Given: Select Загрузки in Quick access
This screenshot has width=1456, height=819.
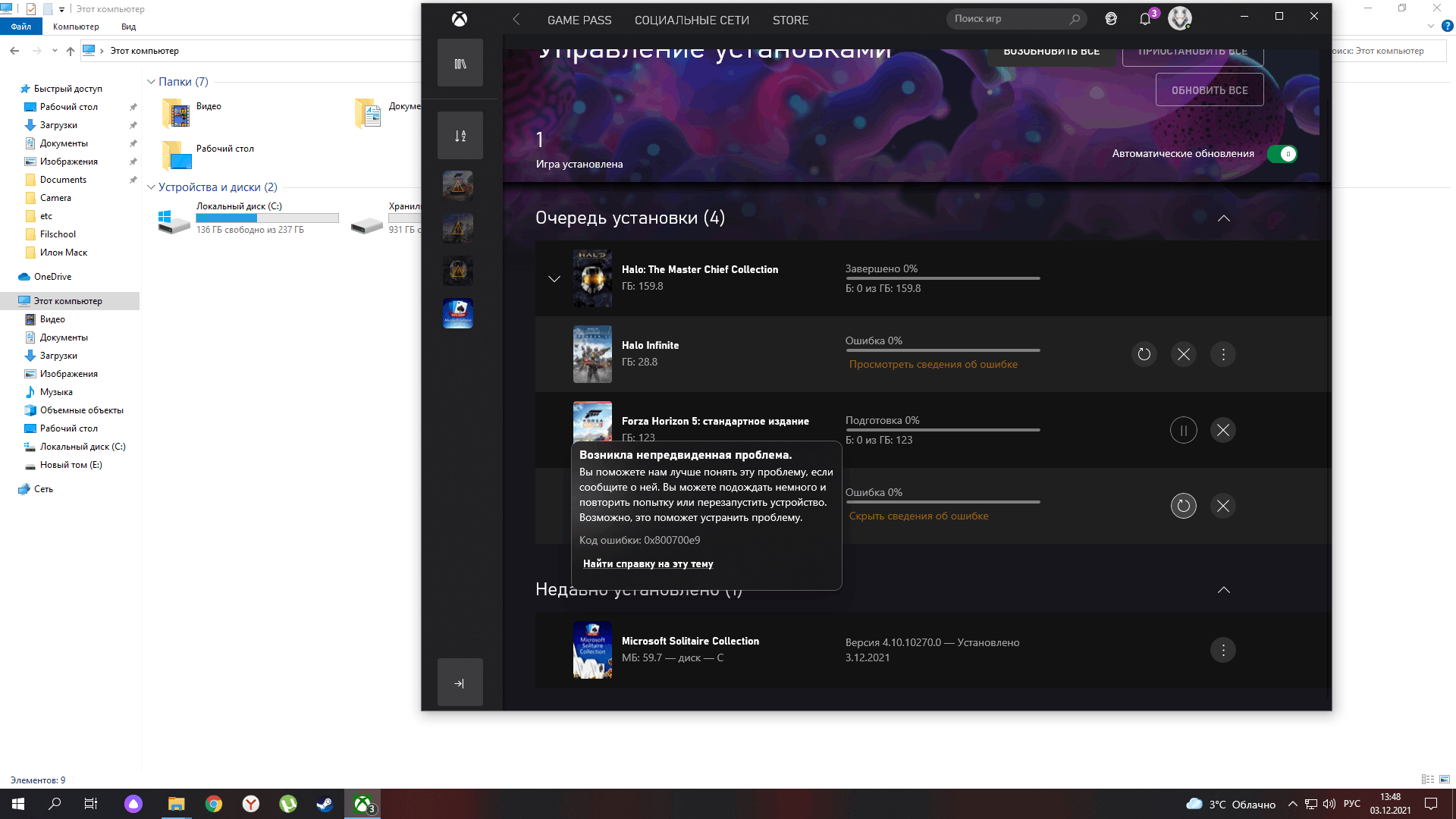Looking at the screenshot, I should (58, 125).
